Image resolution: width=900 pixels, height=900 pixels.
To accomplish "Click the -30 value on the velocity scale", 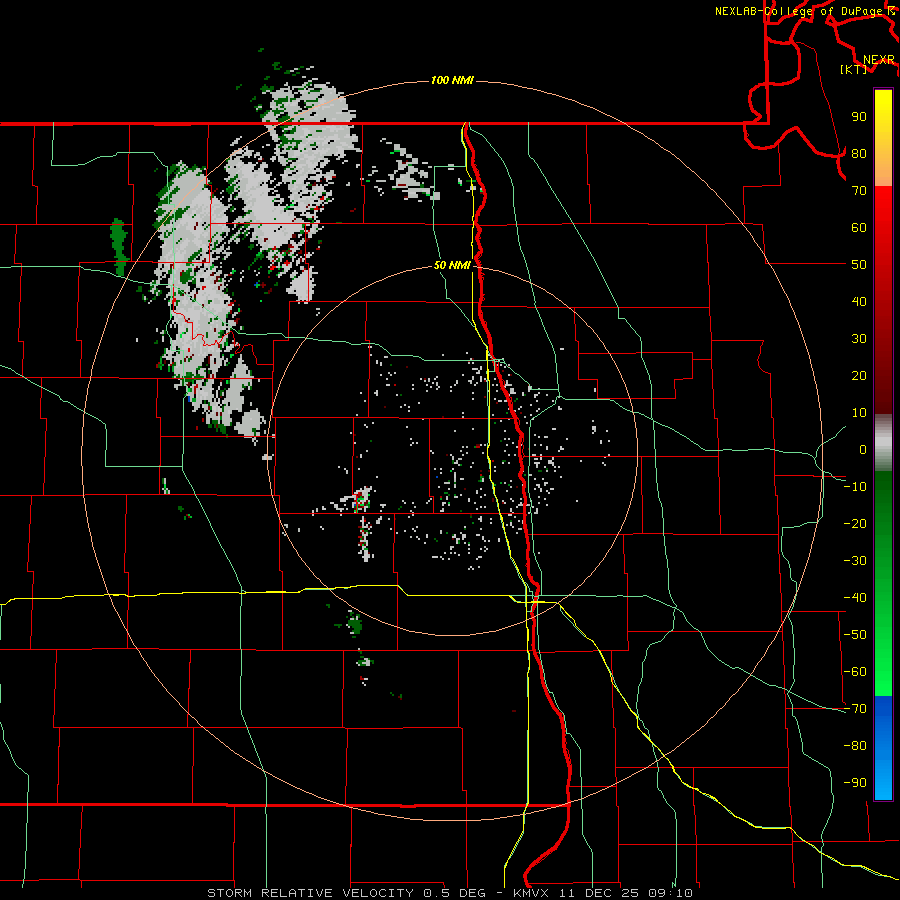I will (x=855, y=561).
